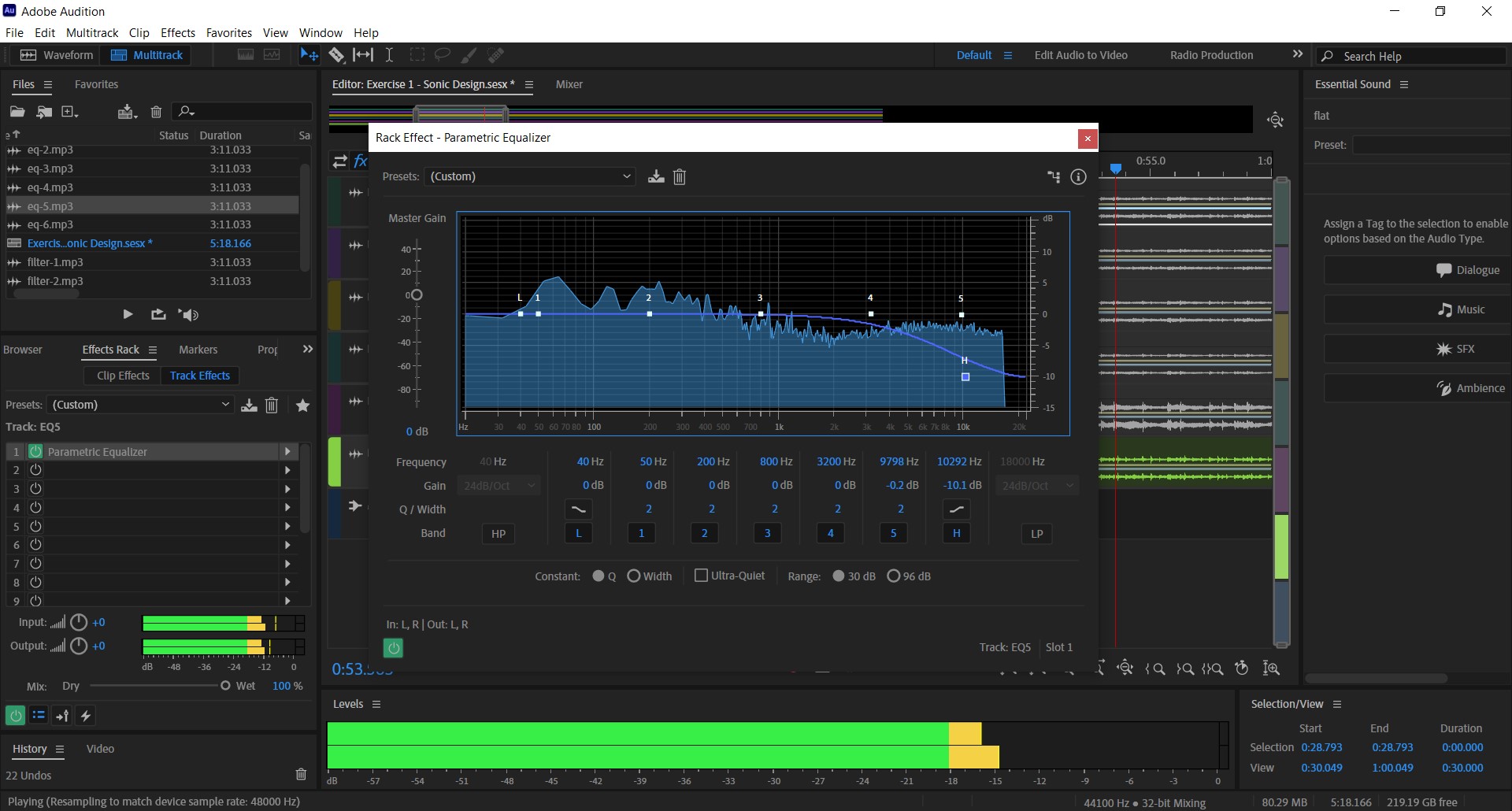Screen dimensions: 1512x811
Task: Expand more workspaces chevron
Action: coord(1298,54)
